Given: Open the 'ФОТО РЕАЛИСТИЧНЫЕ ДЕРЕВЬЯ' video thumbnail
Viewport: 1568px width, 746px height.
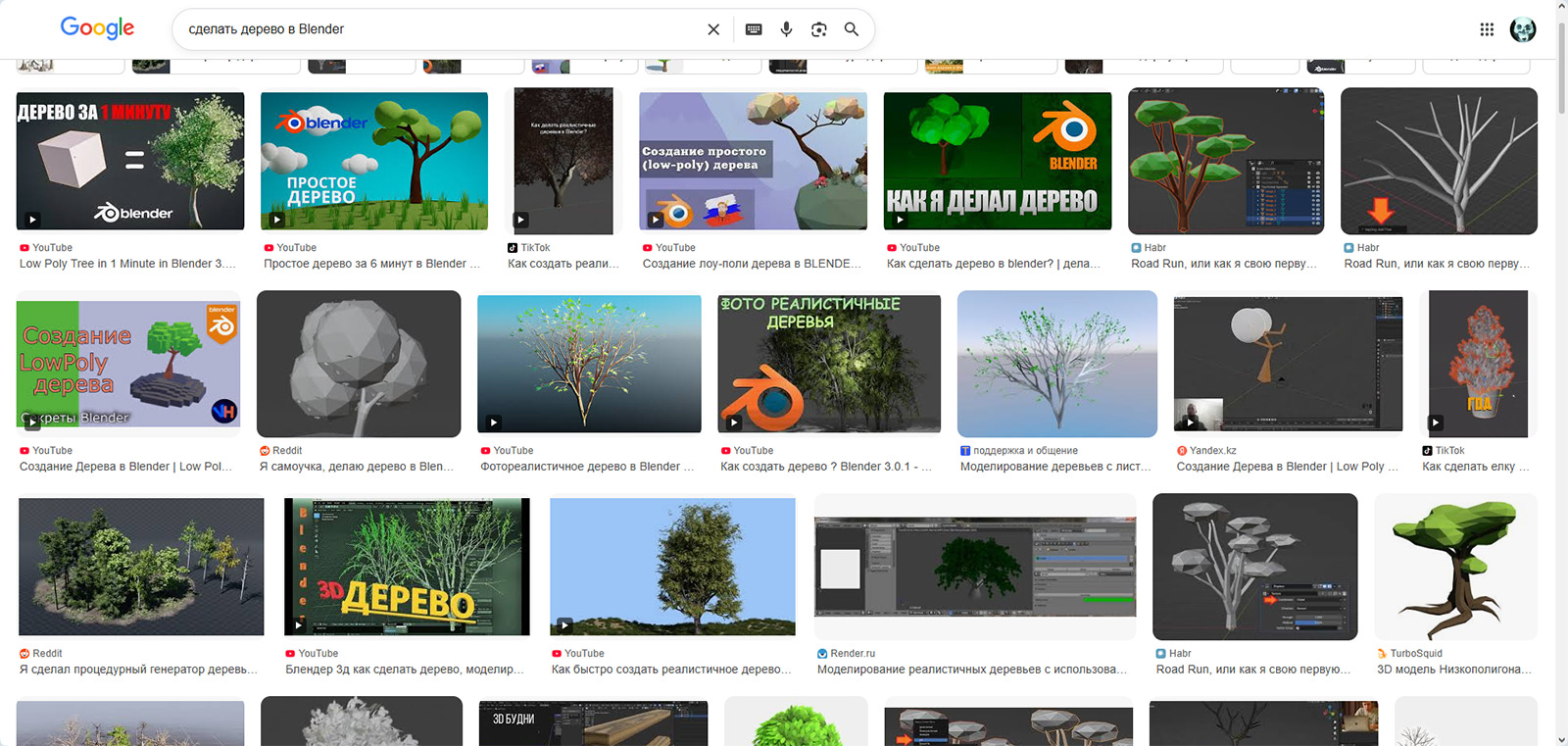Looking at the screenshot, I should (x=828, y=364).
